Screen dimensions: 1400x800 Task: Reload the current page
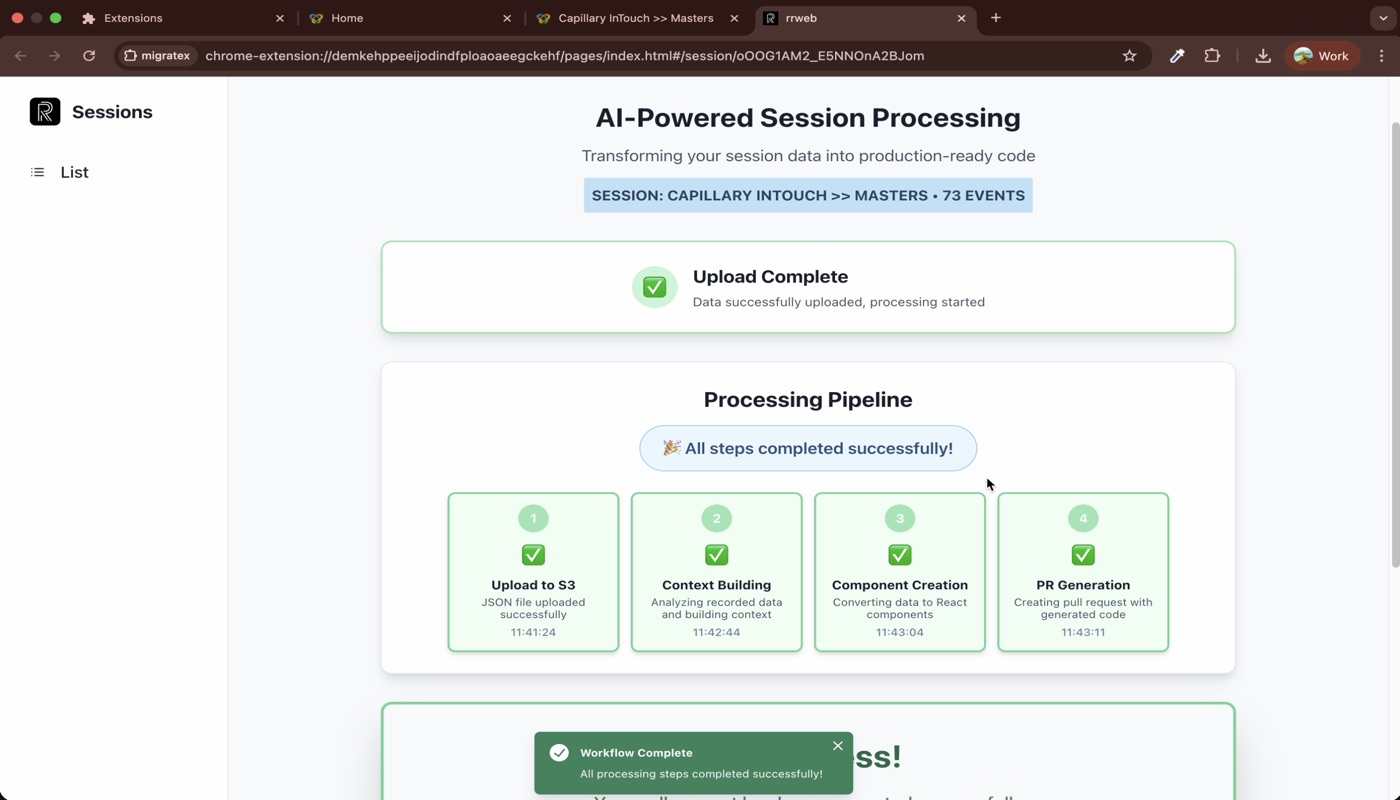coord(89,56)
